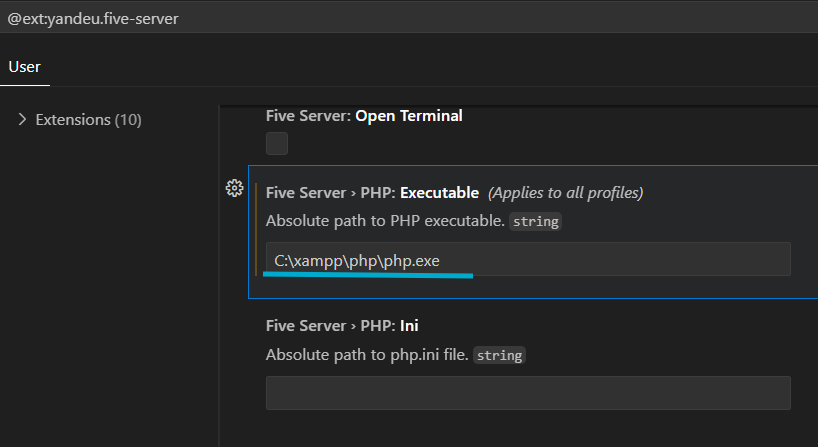Click the C:\xampp\php\php.exe path text
The width and height of the screenshot is (818, 447).
357,260
